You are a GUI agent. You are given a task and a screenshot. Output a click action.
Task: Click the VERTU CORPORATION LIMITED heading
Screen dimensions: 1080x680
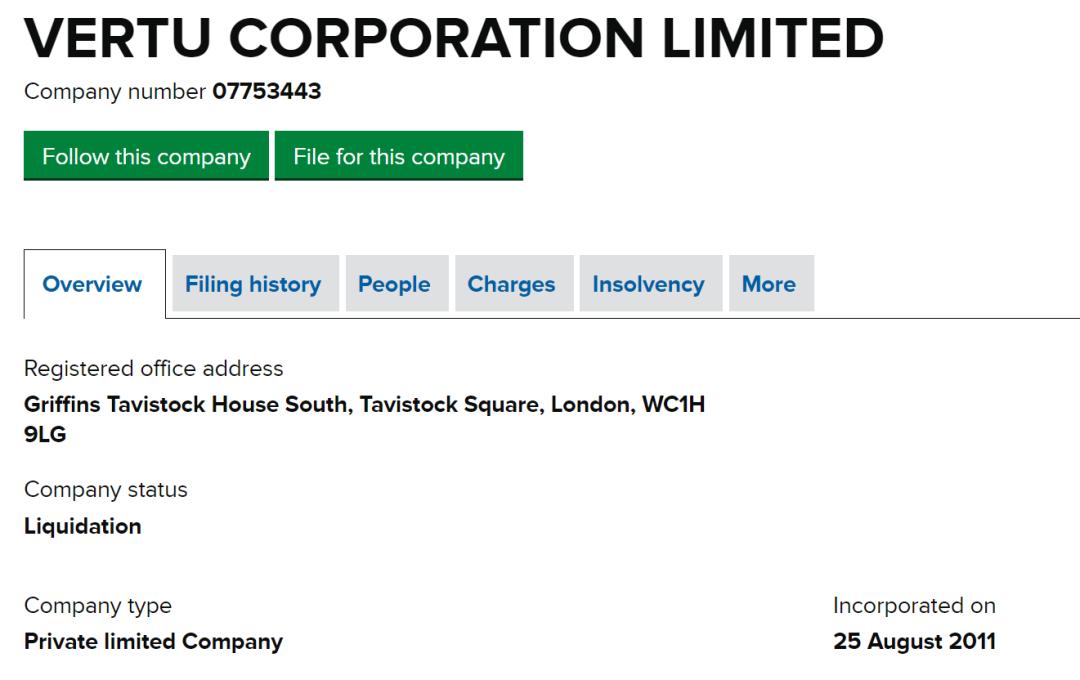click(x=453, y=38)
